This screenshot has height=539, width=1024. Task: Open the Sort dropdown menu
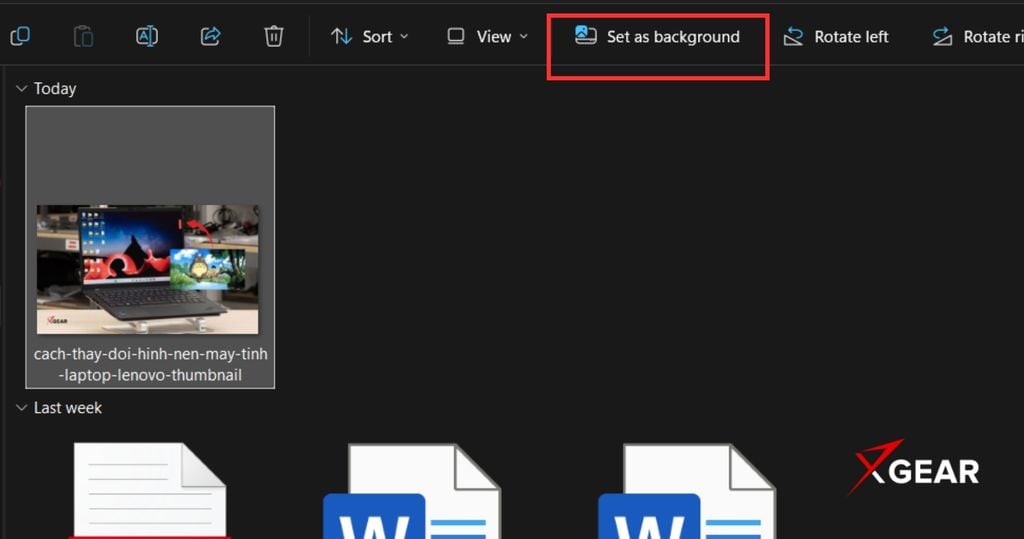(x=370, y=37)
